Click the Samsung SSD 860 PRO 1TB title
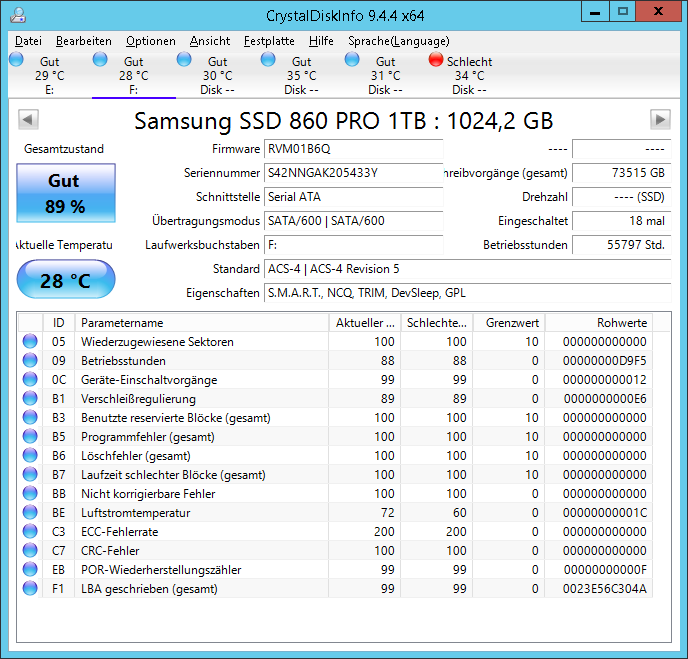688x659 pixels. point(343,120)
